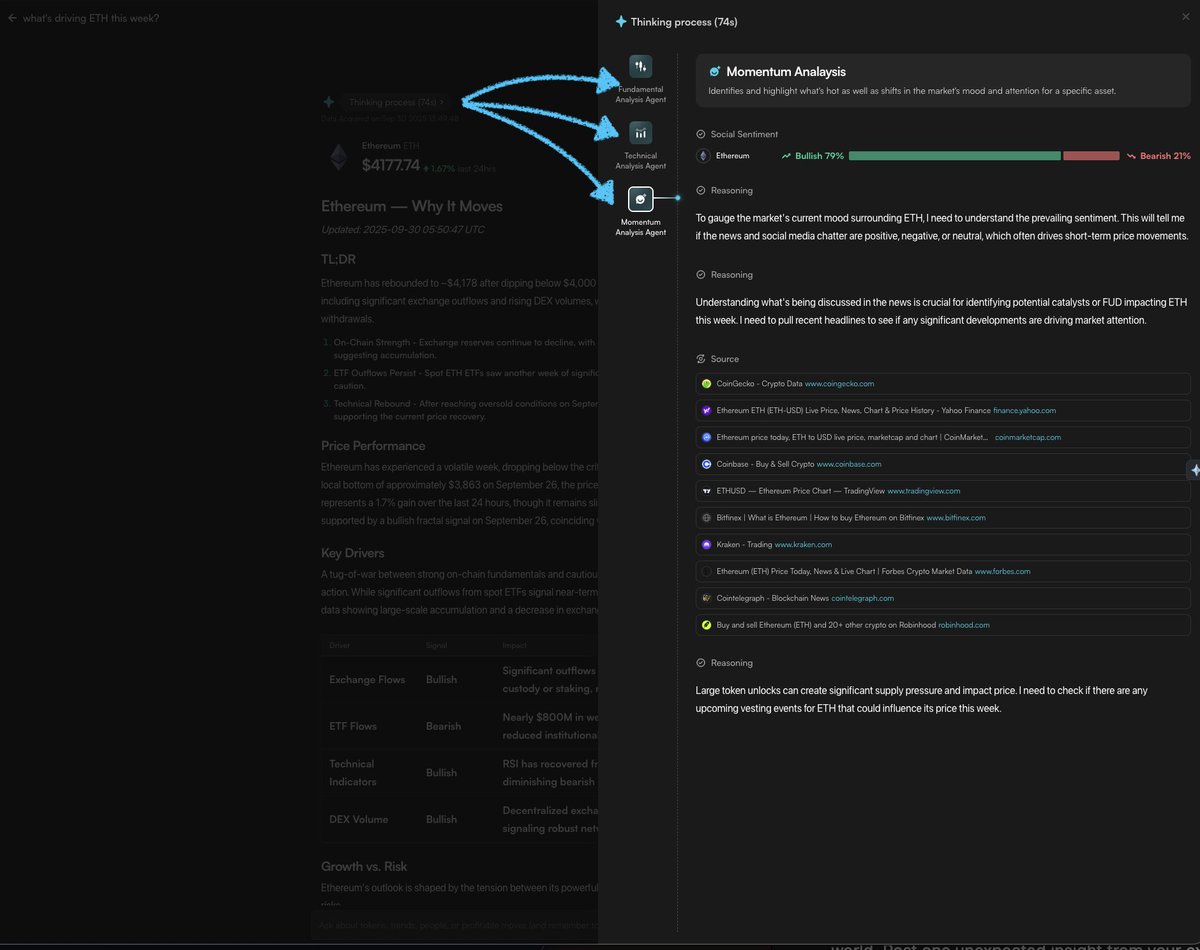This screenshot has height=950, width=1200.
Task: Open the www.coinbase.com link
Action: 849,464
